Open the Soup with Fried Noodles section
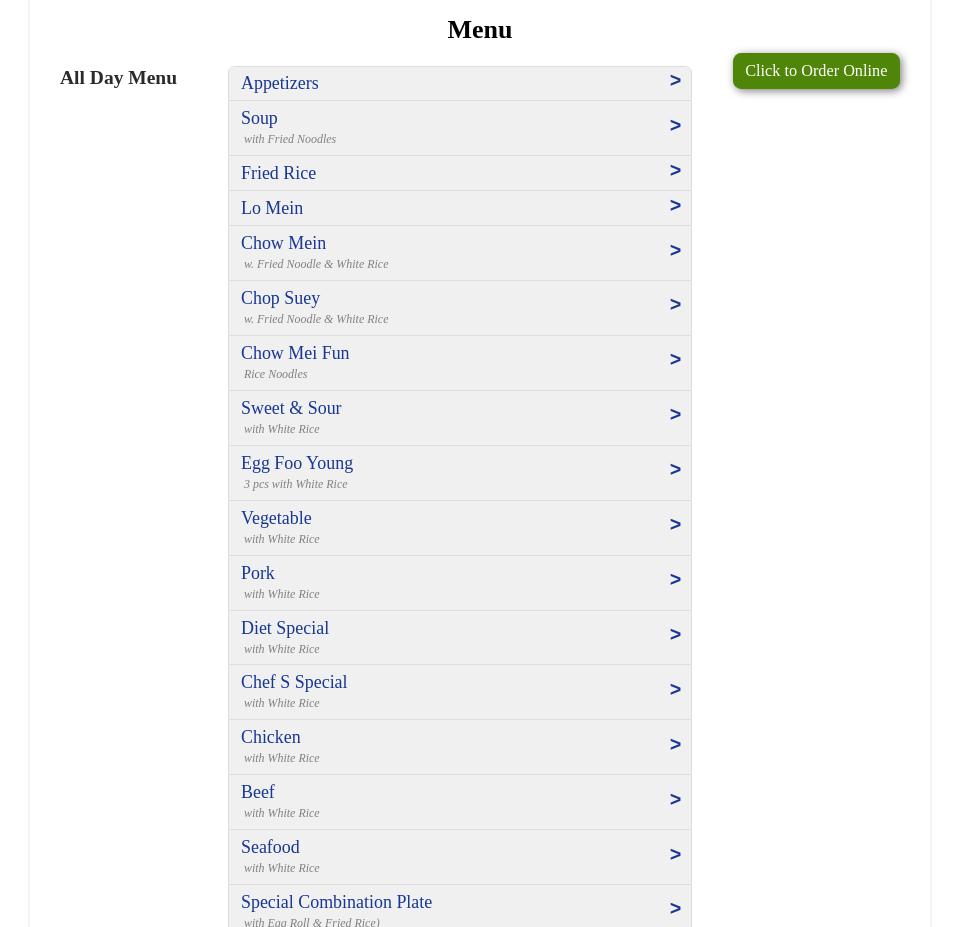This screenshot has width=960, height=927. coord(260,119)
